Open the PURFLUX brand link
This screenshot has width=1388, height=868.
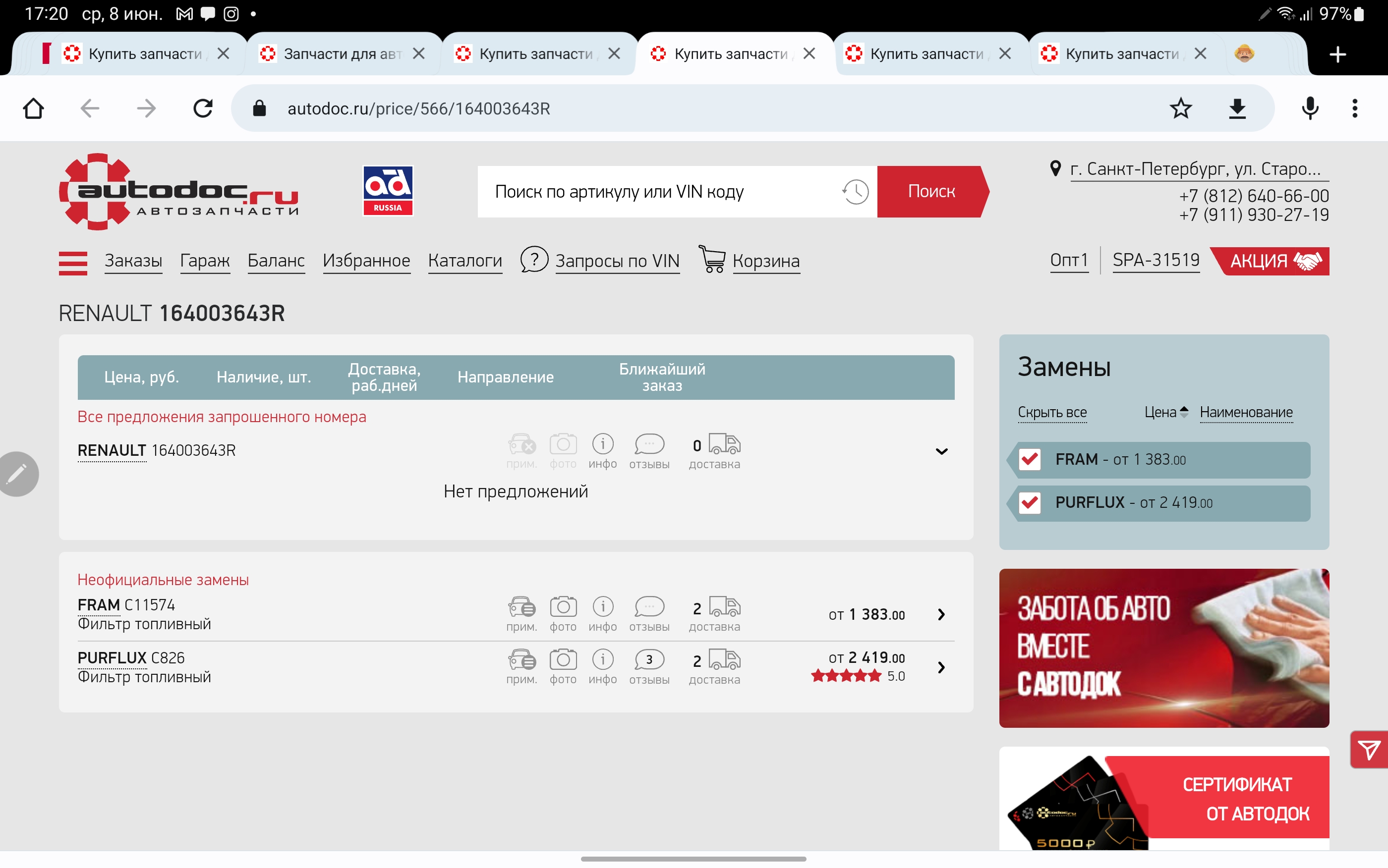pos(112,658)
